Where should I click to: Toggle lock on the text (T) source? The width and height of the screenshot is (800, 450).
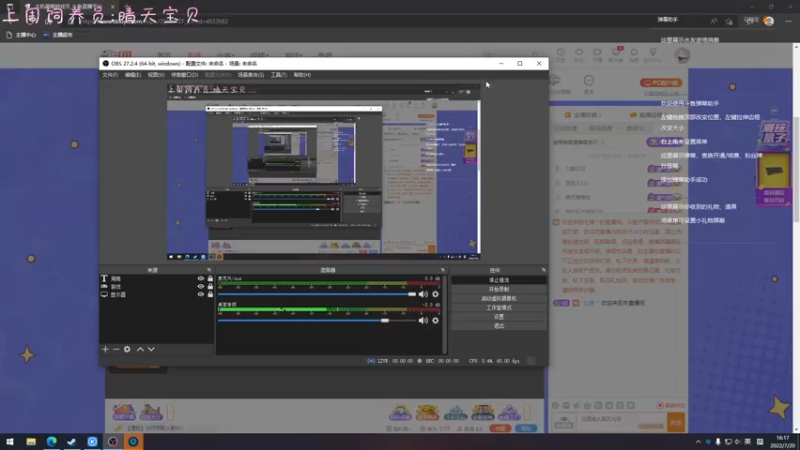pyautogui.click(x=210, y=279)
